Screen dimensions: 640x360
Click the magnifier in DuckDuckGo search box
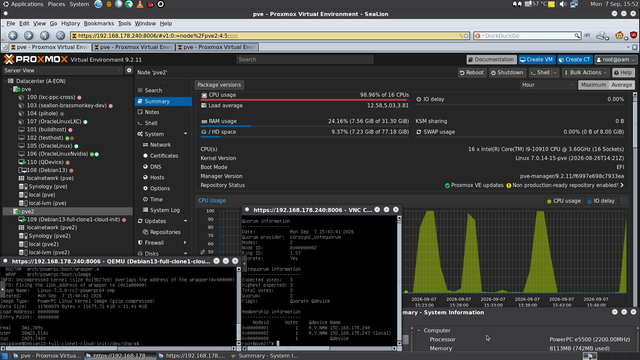(x=577, y=36)
